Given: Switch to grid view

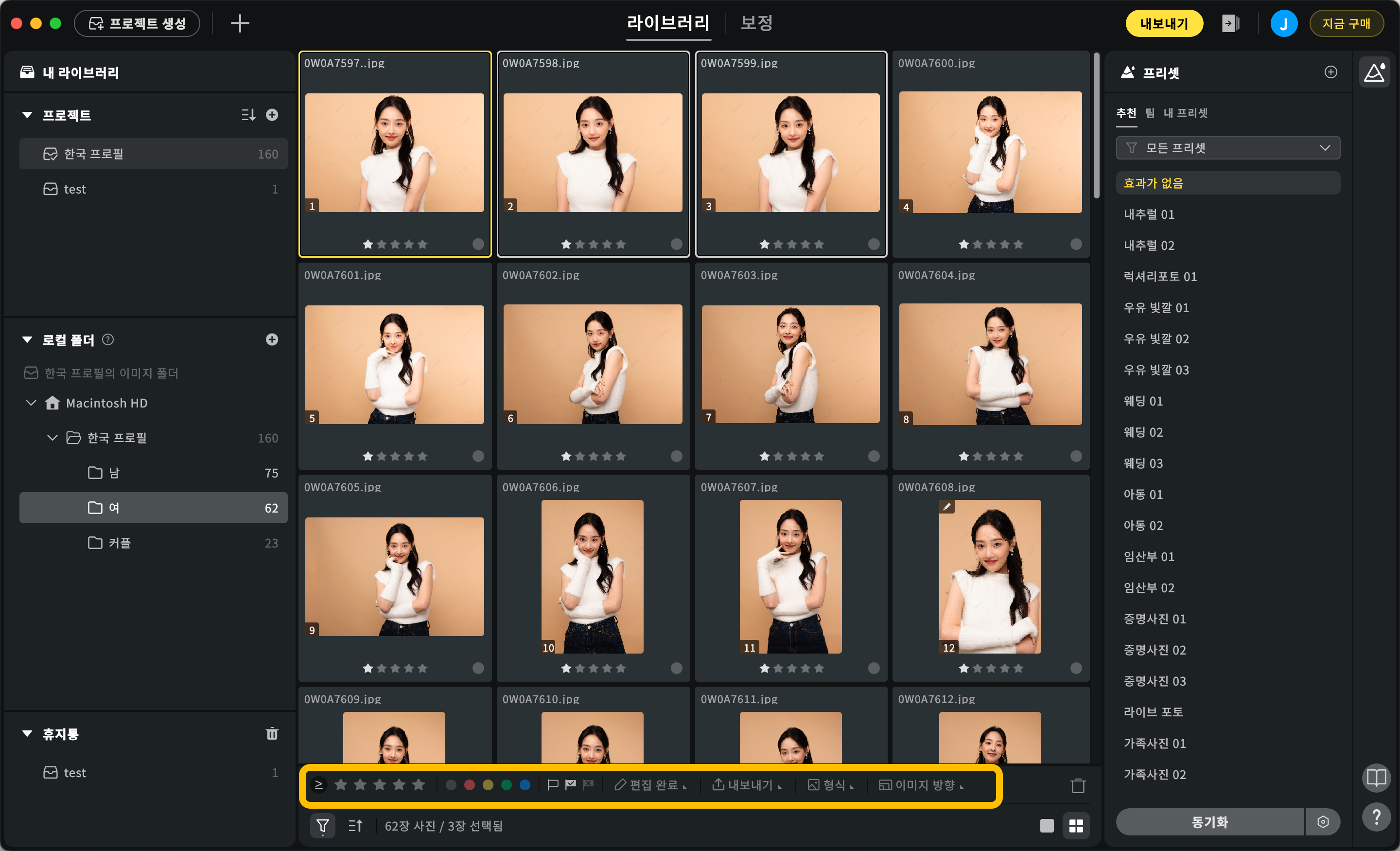Looking at the screenshot, I should pyautogui.click(x=1076, y=825).
